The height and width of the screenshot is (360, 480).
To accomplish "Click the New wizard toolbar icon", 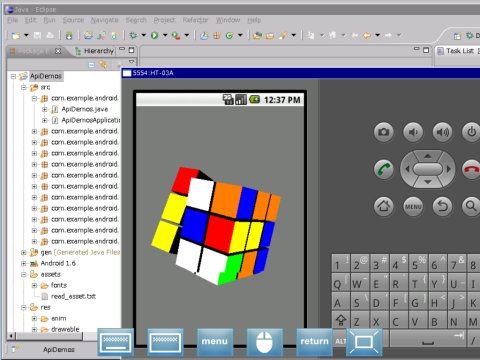I will pos(15,35).
